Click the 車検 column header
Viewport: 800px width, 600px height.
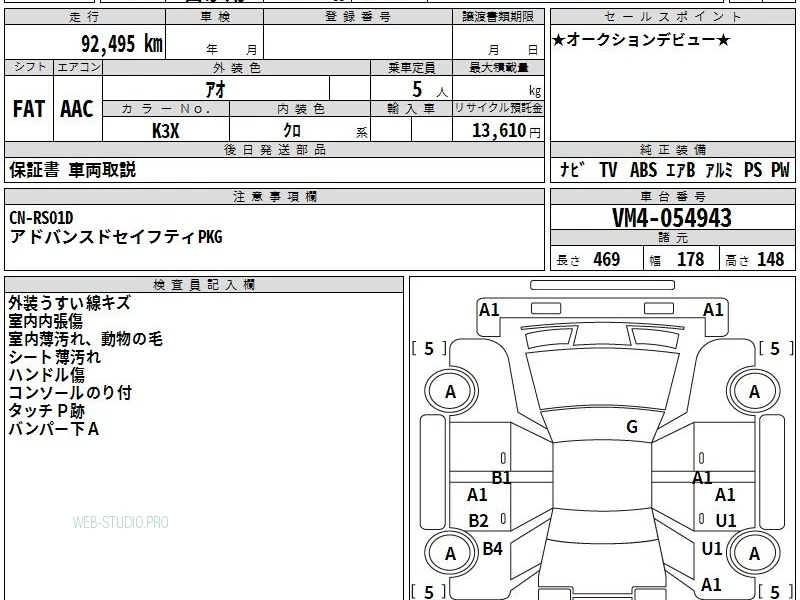[215, 17]
